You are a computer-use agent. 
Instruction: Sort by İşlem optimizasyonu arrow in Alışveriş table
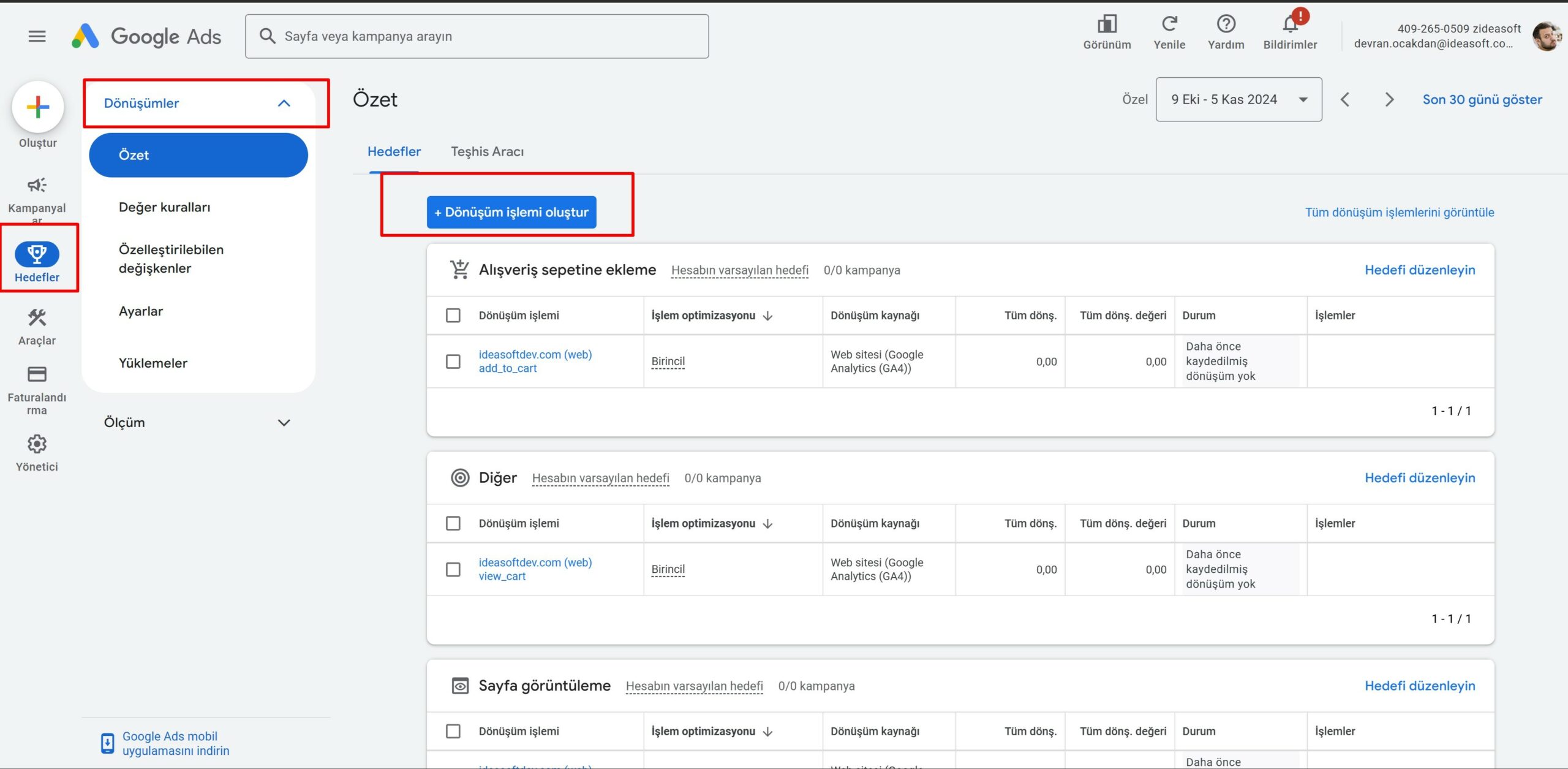[768, 316]
